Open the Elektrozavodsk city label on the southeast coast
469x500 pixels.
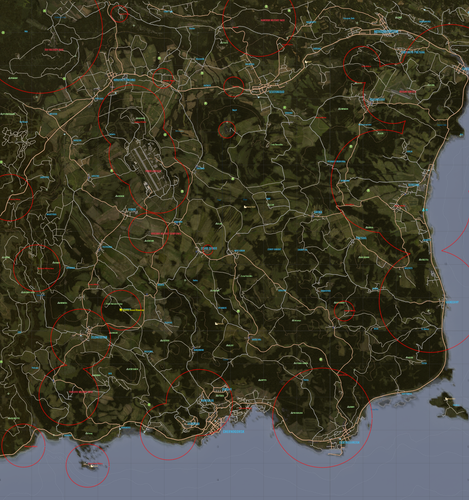pos(349,443)
